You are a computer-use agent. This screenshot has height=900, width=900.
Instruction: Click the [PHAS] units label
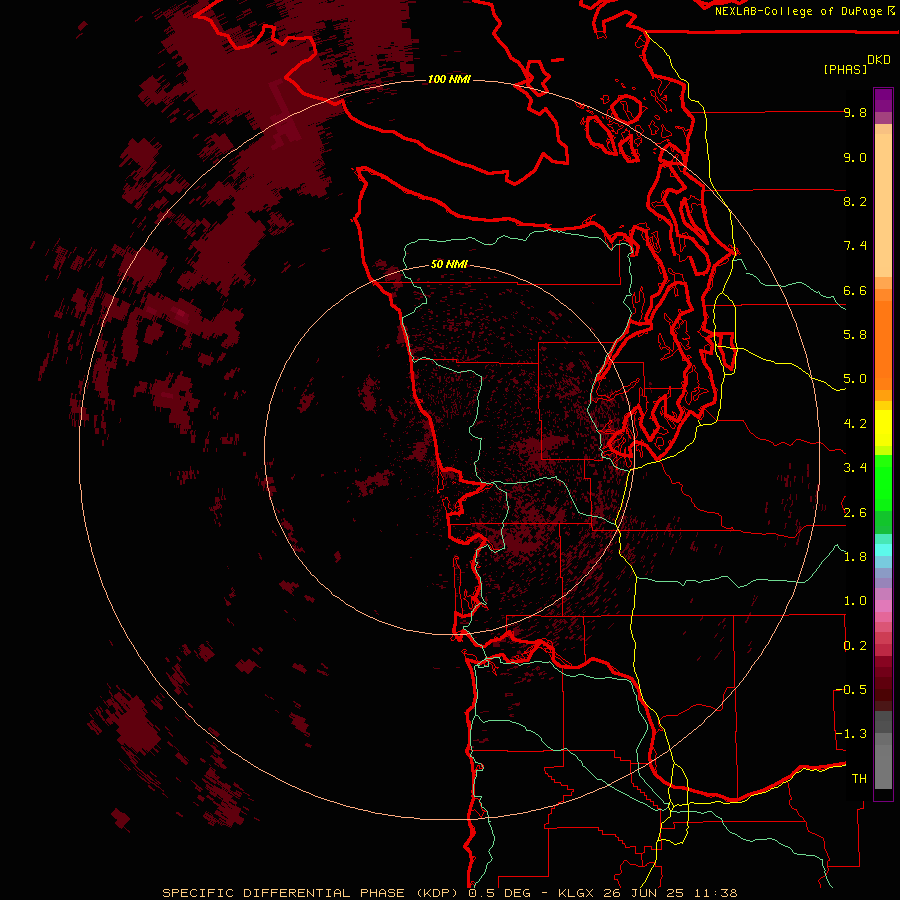[845, 69]
